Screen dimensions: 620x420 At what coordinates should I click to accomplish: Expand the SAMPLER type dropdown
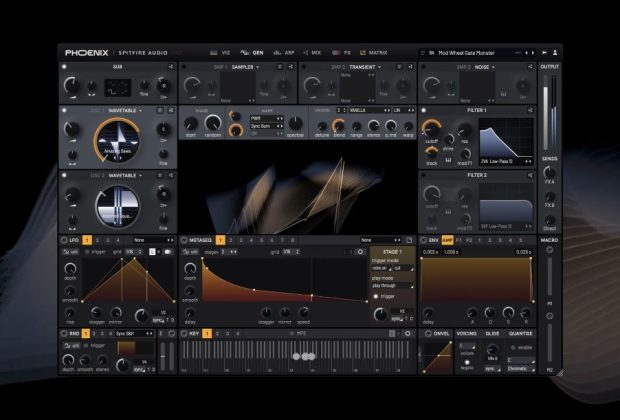pyautogui.click(x=245, y=67)
